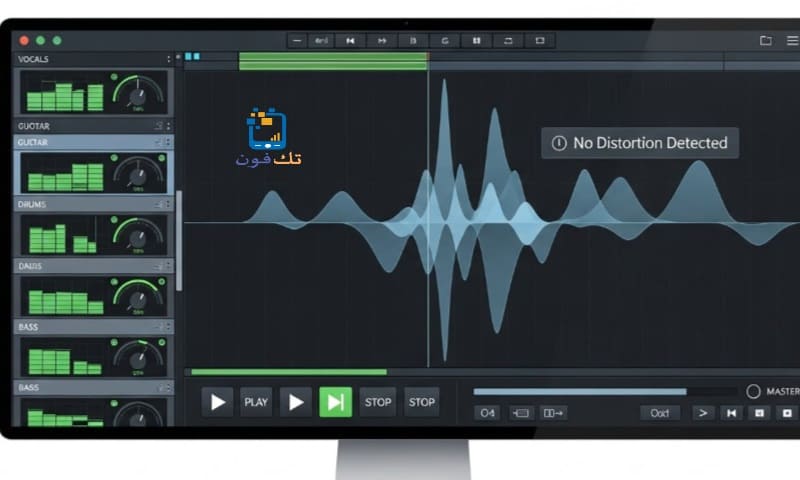Image resolution: width=800 pixels, height=480 pixels.
Task: Click the G loop icon in top toolbar
Action: click(x=445, y=41)
